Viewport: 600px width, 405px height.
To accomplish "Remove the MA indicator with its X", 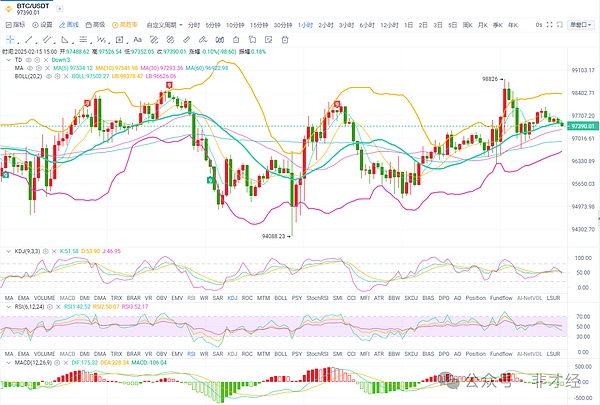I will point(47,68).
